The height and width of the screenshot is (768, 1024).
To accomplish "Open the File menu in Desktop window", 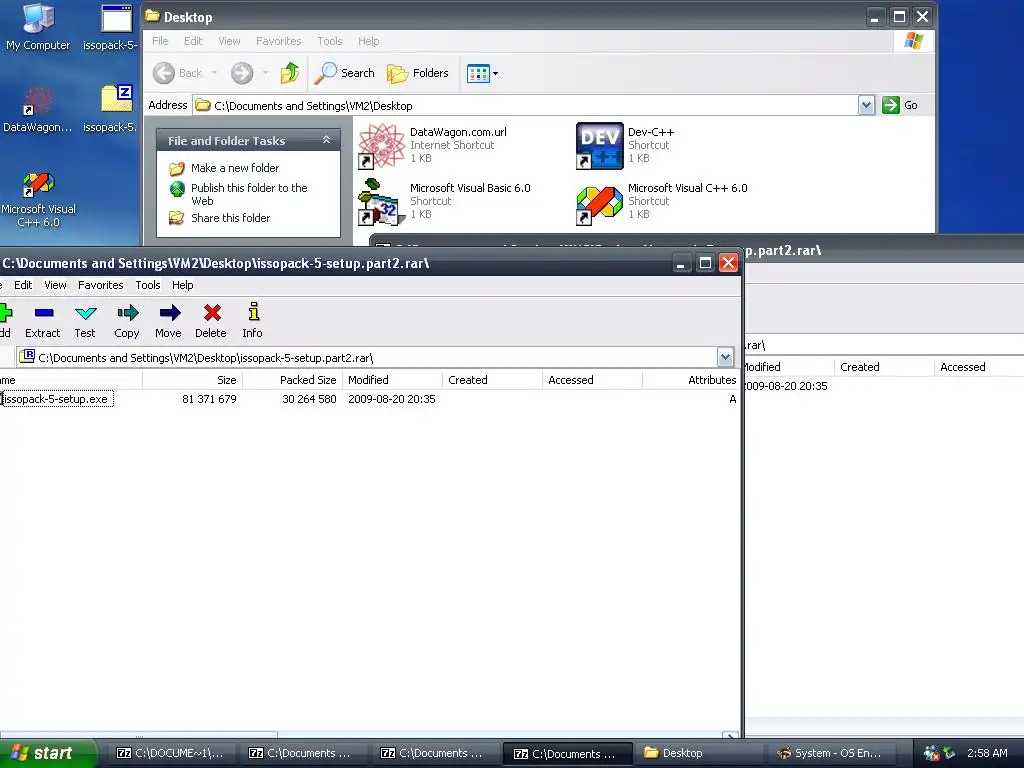I will click(x=160, y=41).
